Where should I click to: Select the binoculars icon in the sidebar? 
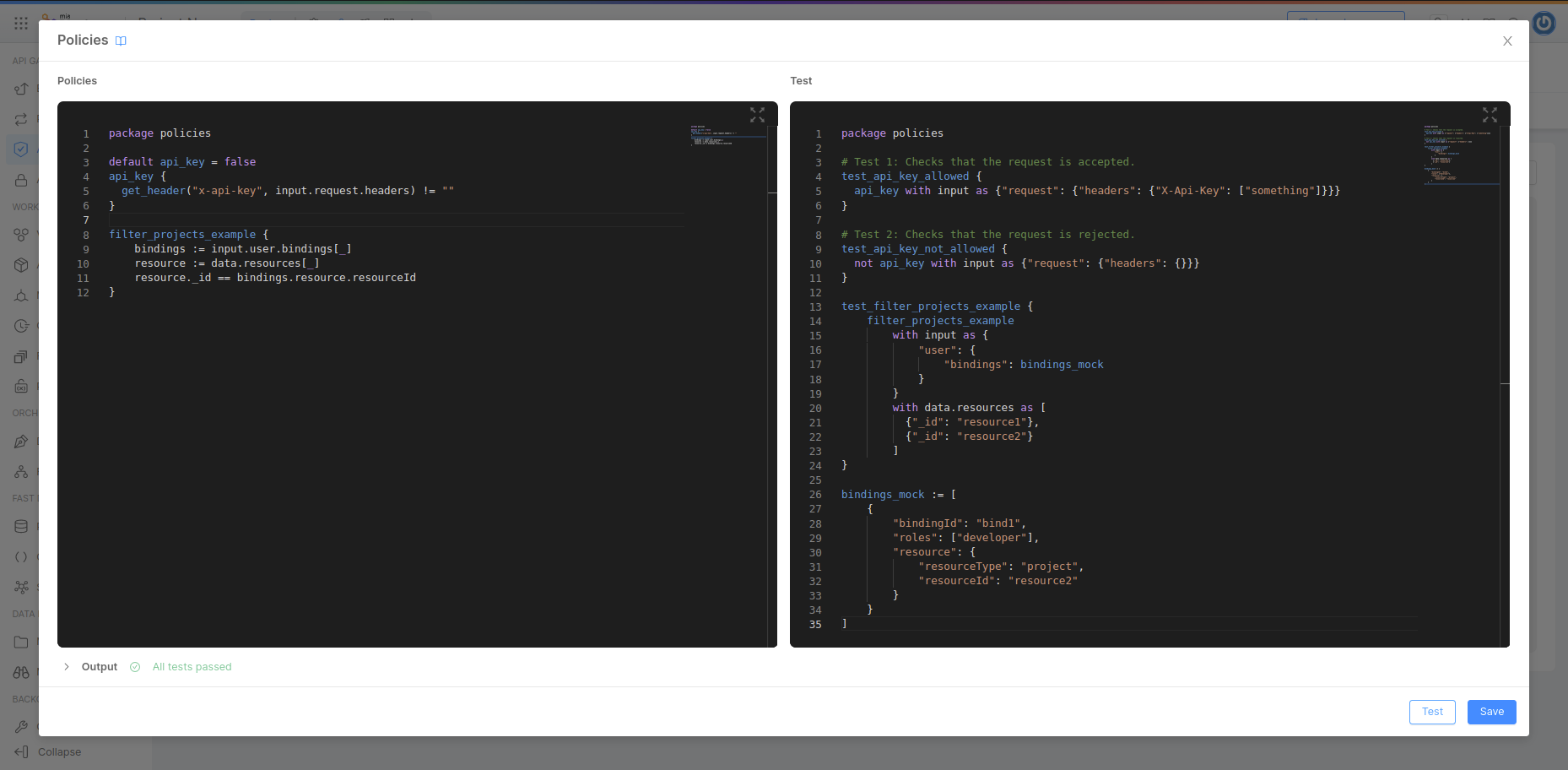pyautogui.click(x=21, y=672)
